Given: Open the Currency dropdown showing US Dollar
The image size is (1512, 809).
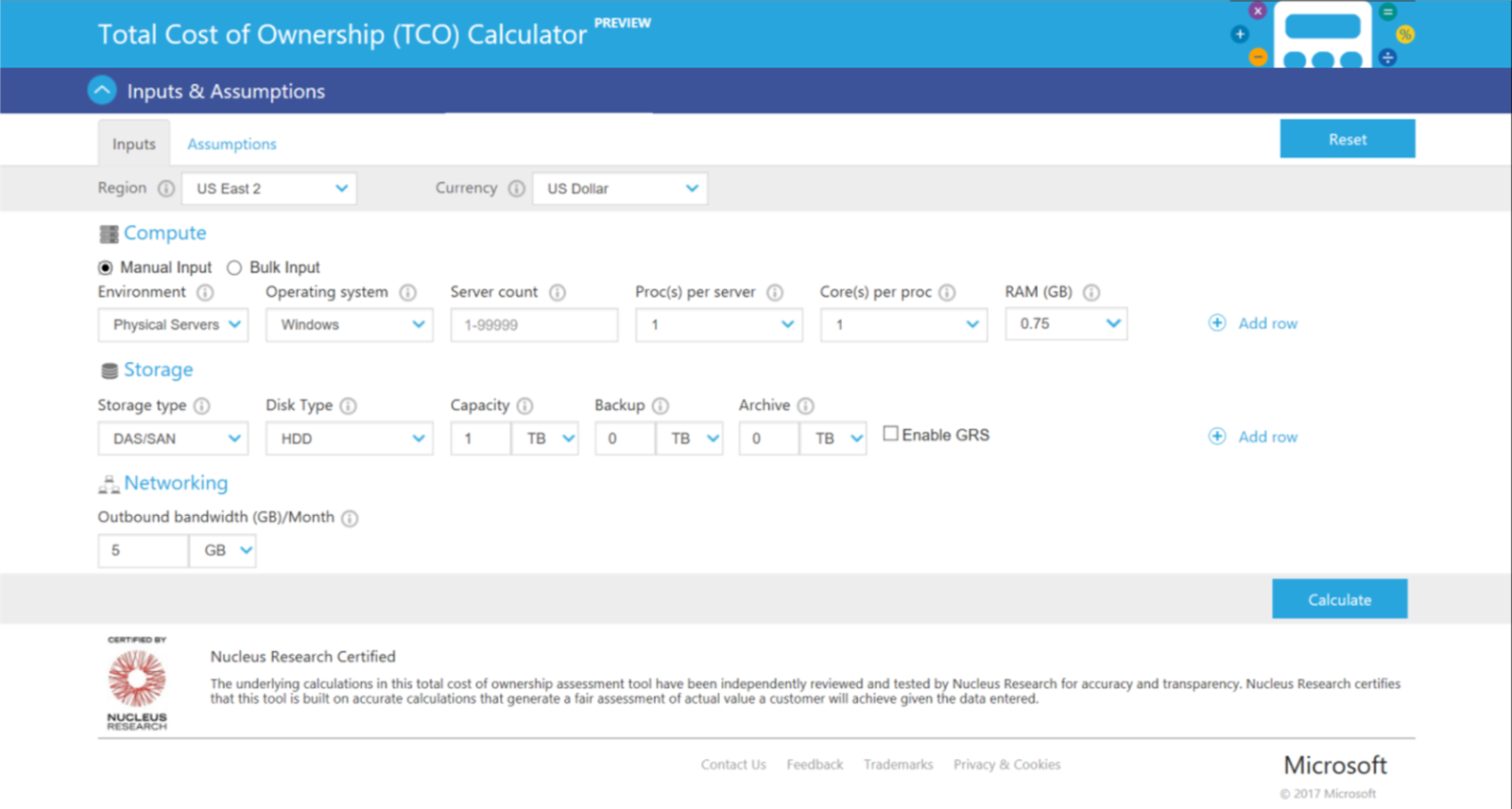Looking at the screenshot, I should pos(620,188).
